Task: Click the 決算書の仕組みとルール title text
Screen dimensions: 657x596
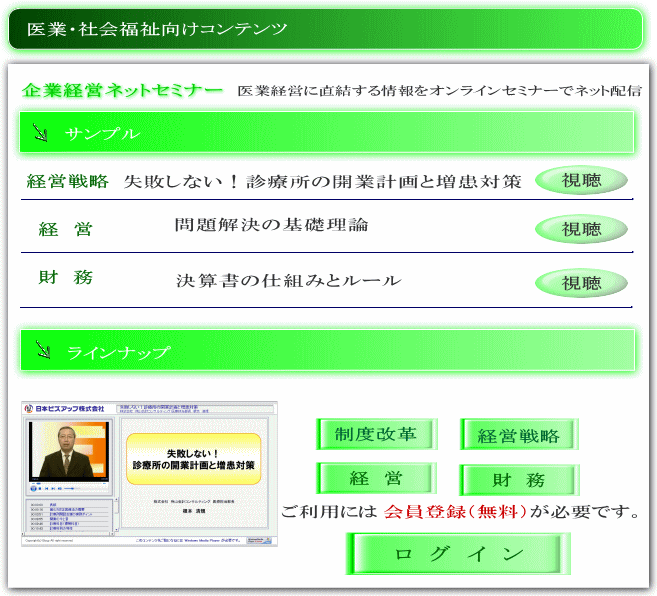Action: (x=288, y=281)
